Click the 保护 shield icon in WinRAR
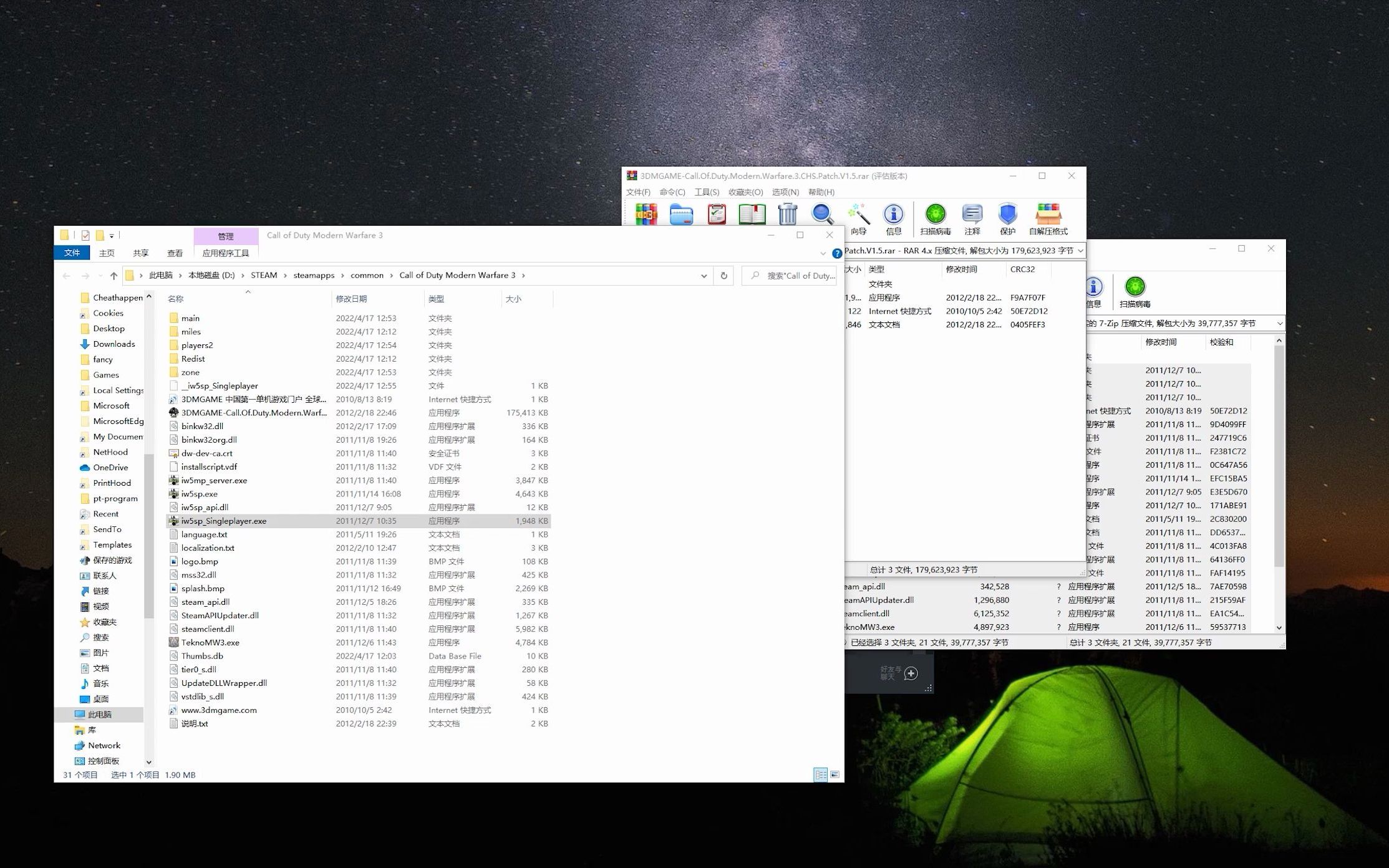The width and height of the screenshot is (1389, 868). coord(1007,219)
